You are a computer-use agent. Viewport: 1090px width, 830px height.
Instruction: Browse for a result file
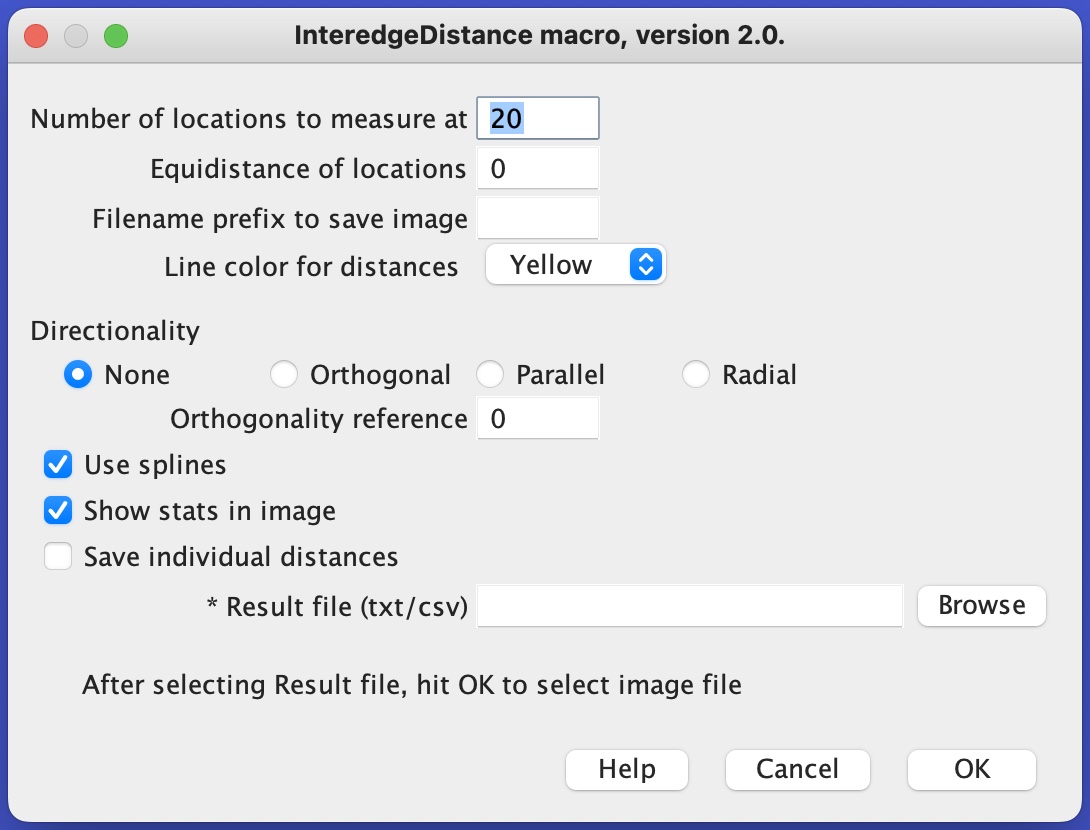(982, 605)
